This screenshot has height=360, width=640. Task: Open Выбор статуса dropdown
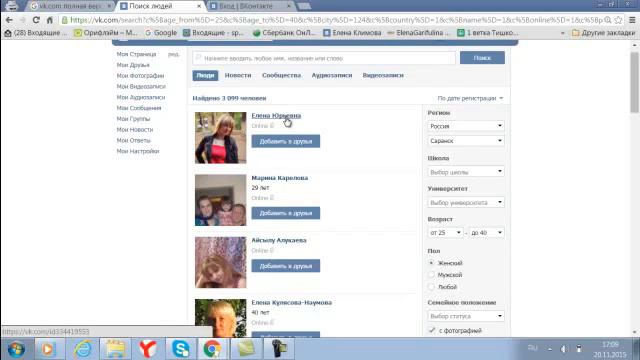466,316
